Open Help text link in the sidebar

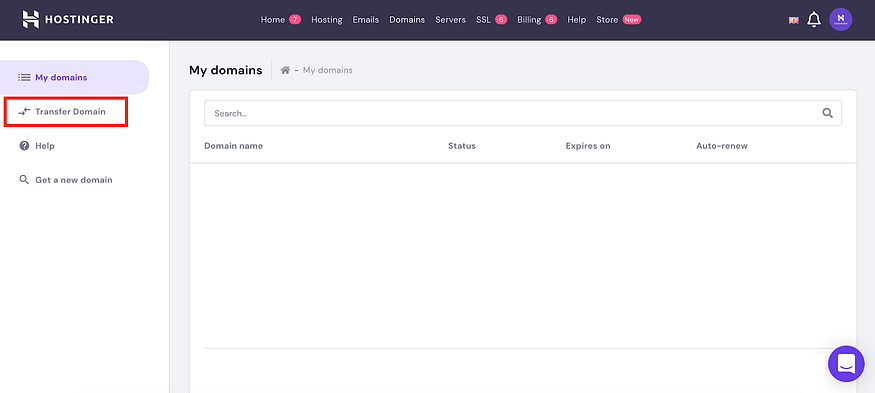click(x=45, y=146)
